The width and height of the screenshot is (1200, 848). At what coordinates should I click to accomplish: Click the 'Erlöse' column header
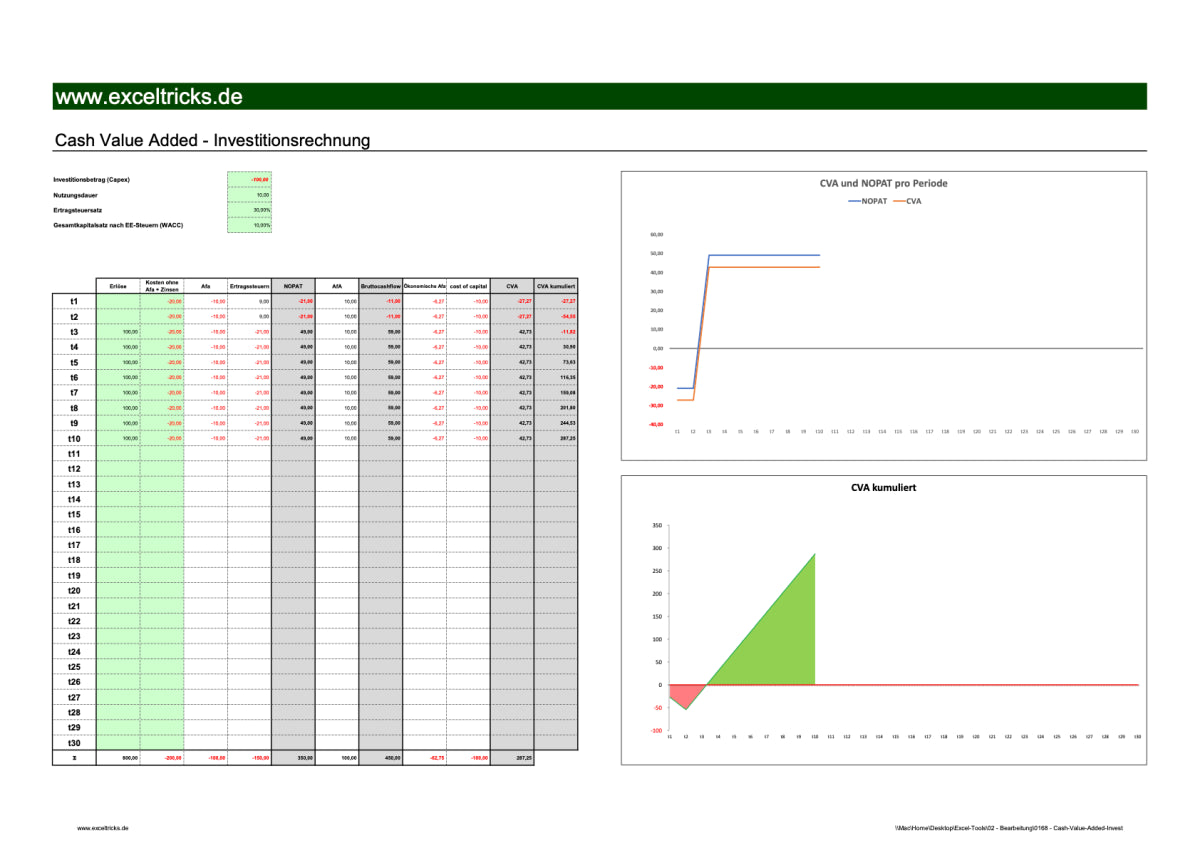click(x=118, y=286)
